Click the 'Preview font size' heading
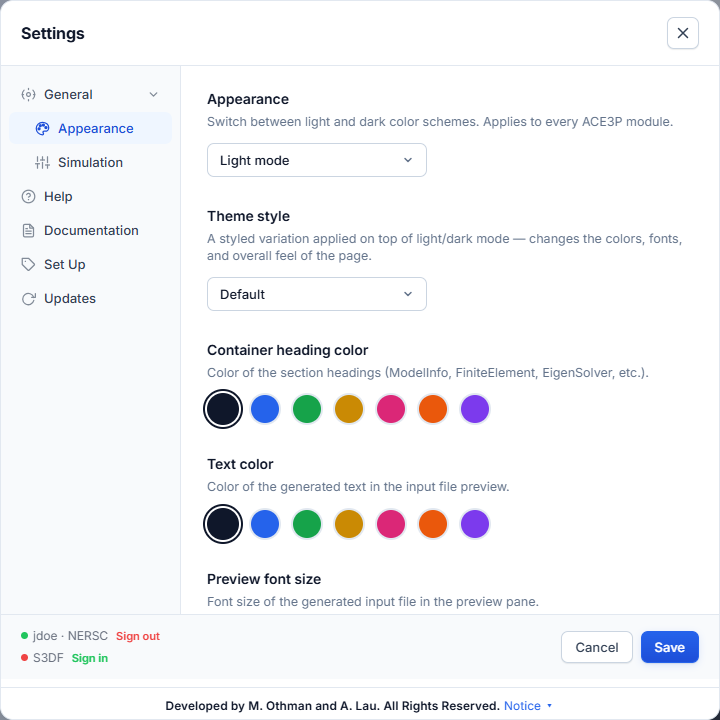 (264, 579)
